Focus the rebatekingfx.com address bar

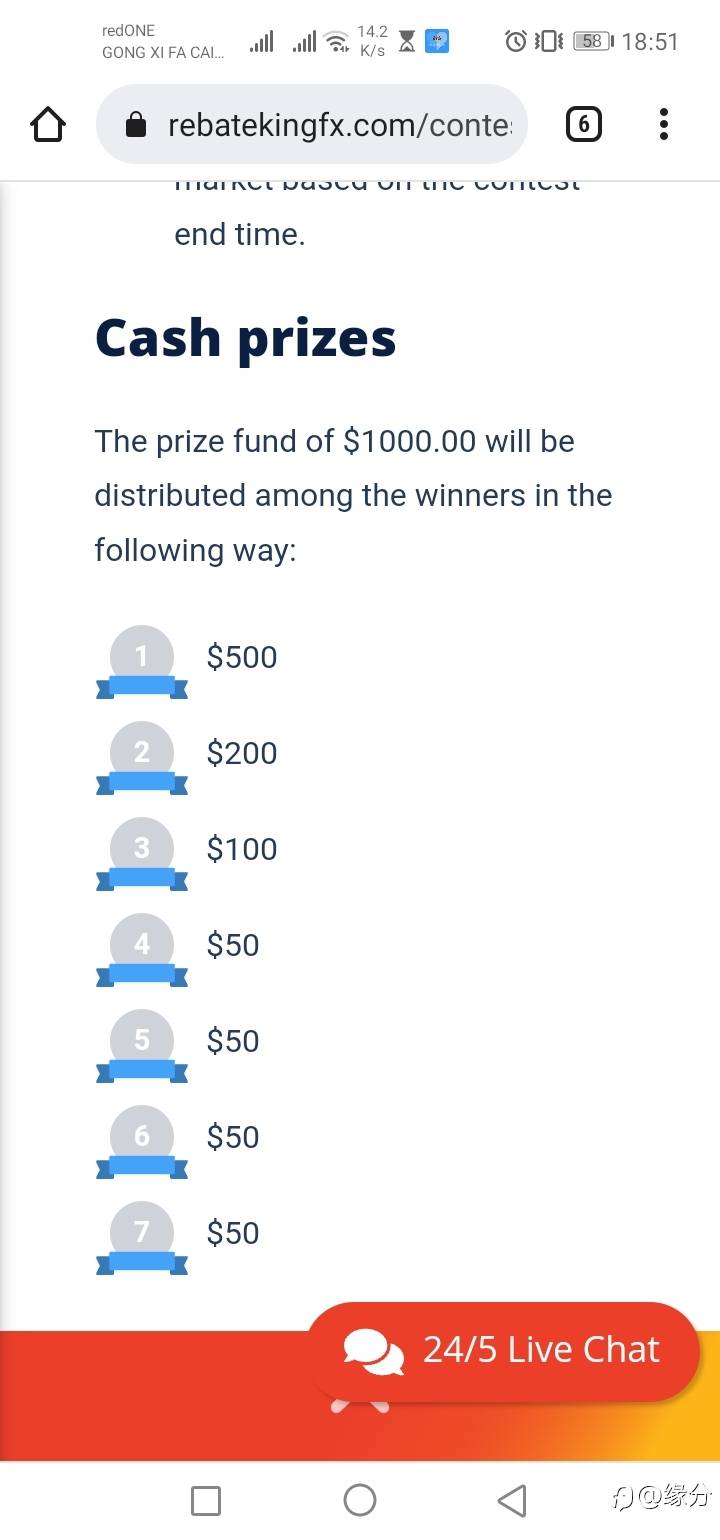coord(312,125)
